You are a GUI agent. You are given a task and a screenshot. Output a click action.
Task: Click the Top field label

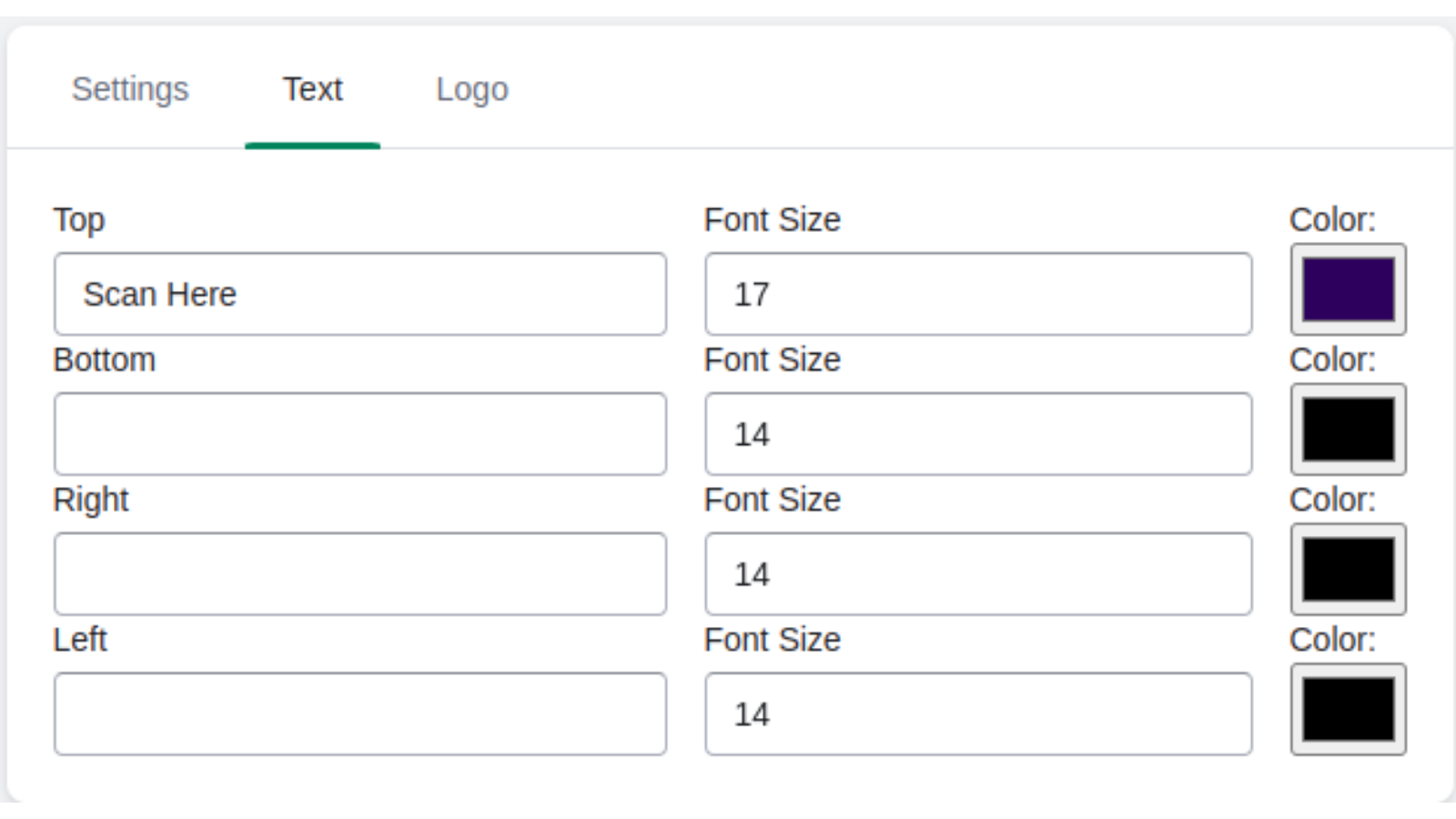[x=79, y=220]
